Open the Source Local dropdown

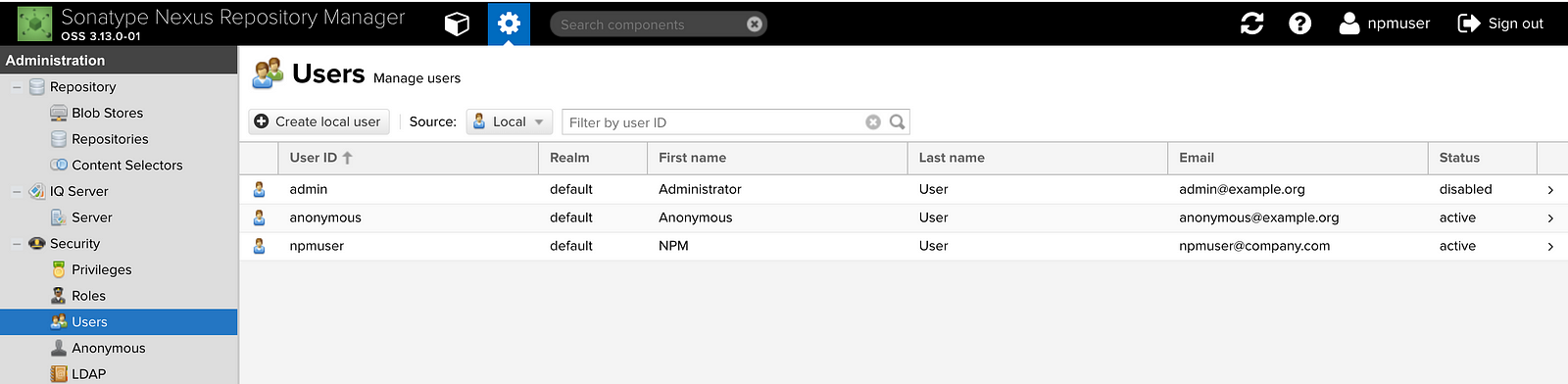pyautogui.click(x=510, y=121)
